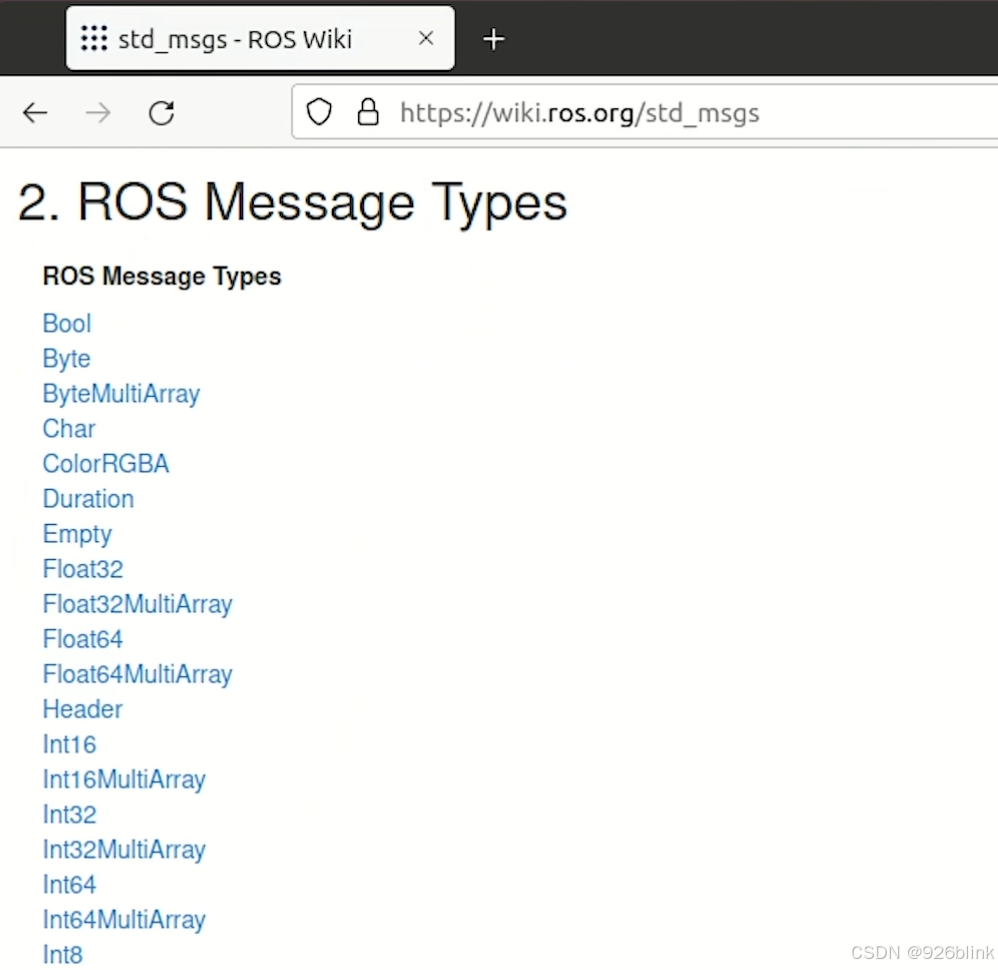Click the ROS Wiki tab favicon

(x=94, y=39)
